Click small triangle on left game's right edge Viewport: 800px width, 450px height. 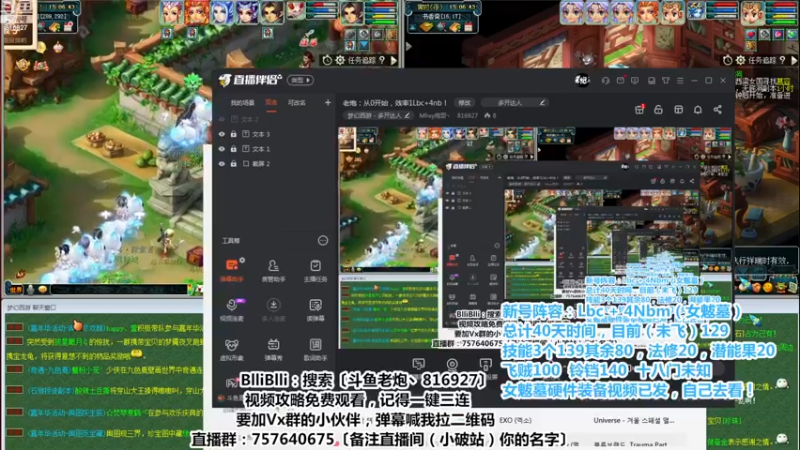[409, 46]
